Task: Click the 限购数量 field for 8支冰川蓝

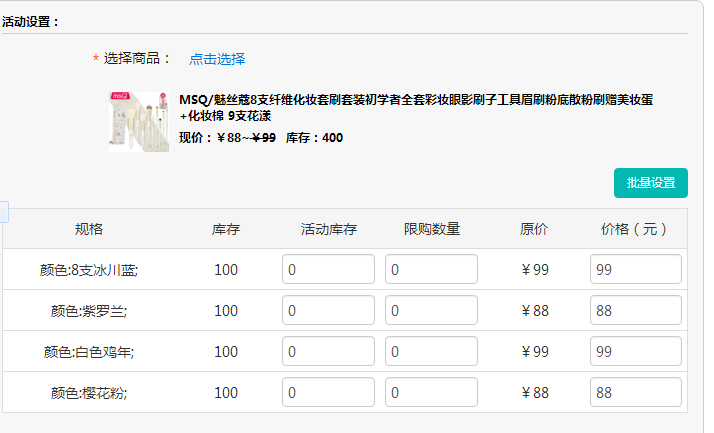Action: (x=432, y=269)
